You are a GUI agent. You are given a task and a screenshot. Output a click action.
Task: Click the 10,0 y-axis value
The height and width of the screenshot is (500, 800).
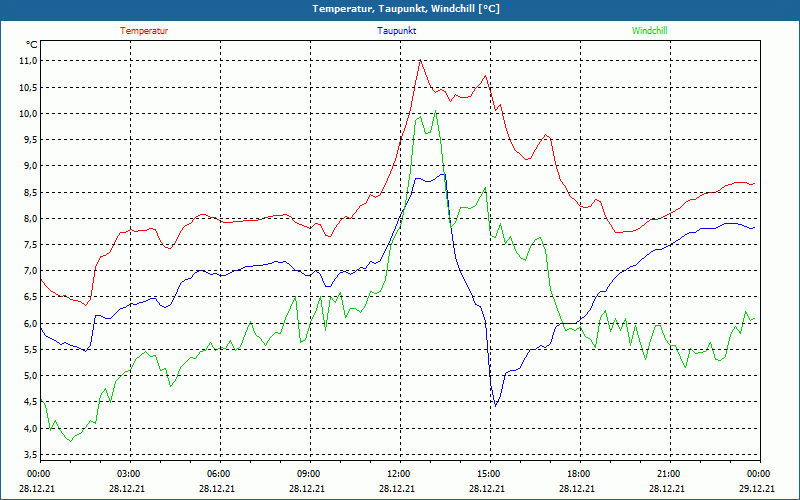coord(28,113)
